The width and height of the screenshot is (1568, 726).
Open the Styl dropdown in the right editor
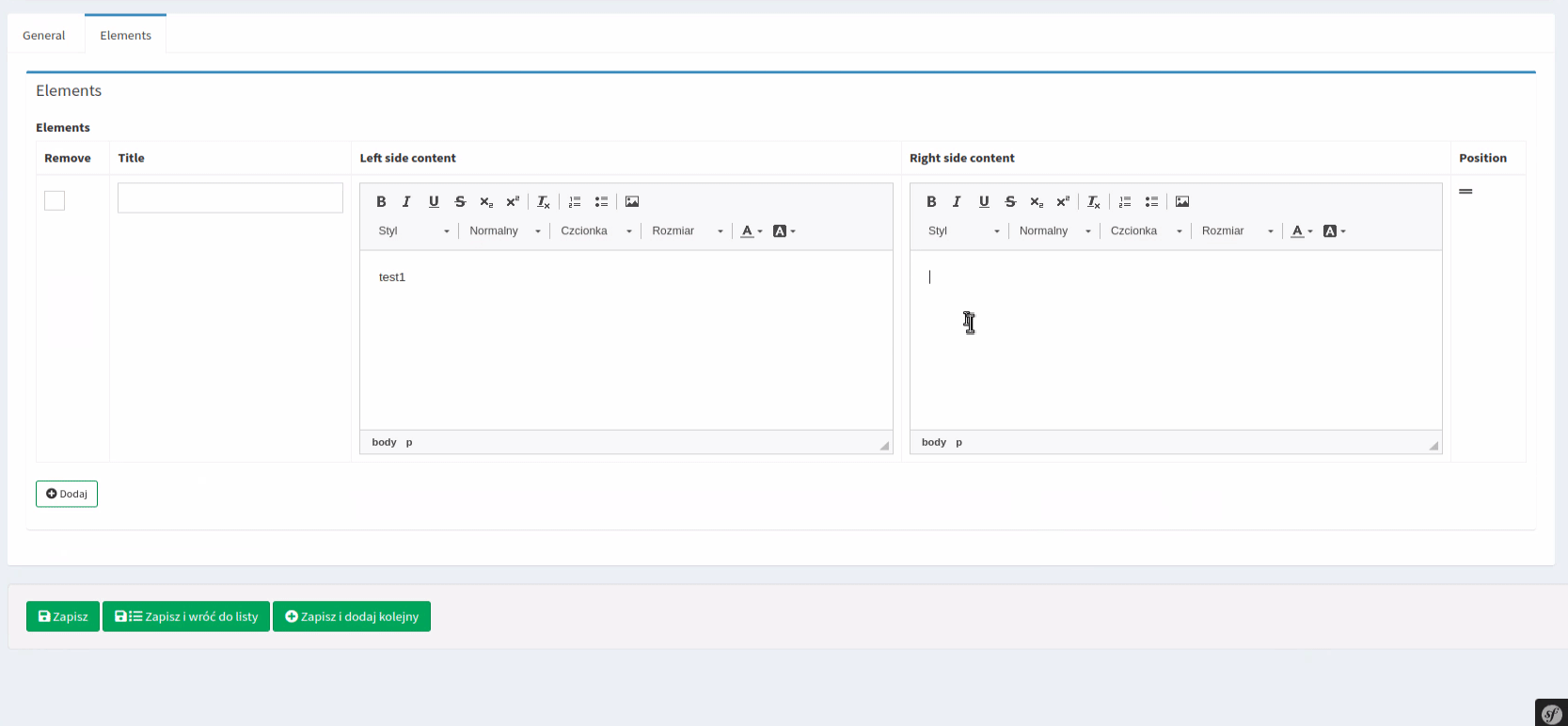pyautogui.click(x=963, y=230)
